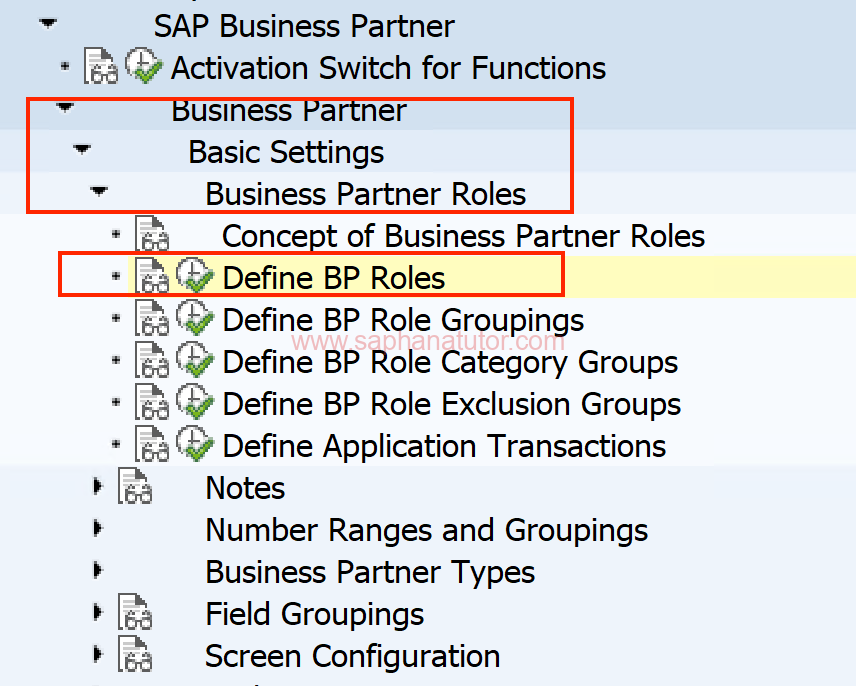Screen dimensions: 856x686
Task: Execute activity icon beside Activation Switch for Functions
Action: [x=144, y=67]
